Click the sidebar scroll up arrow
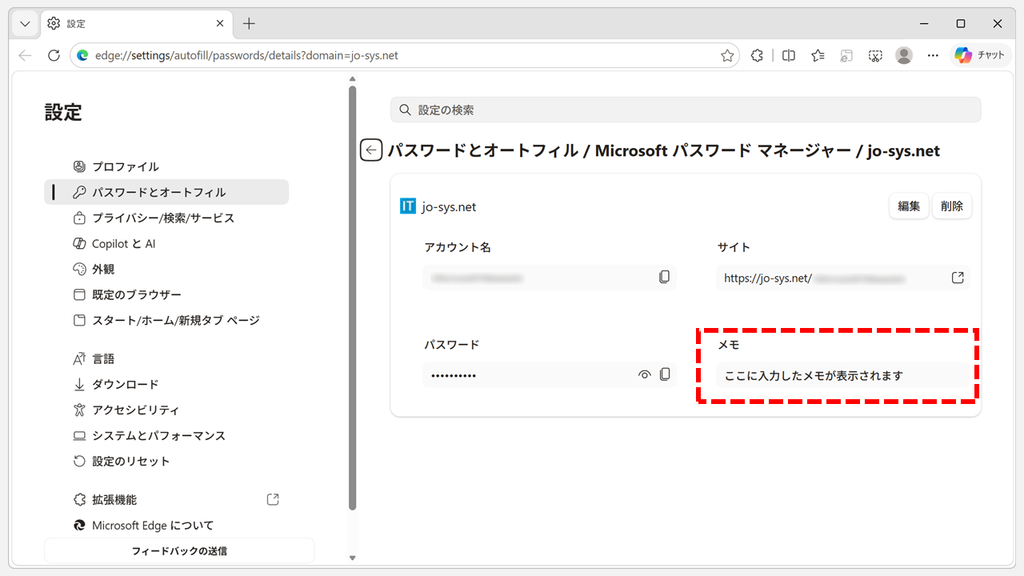 coord(353,79)
